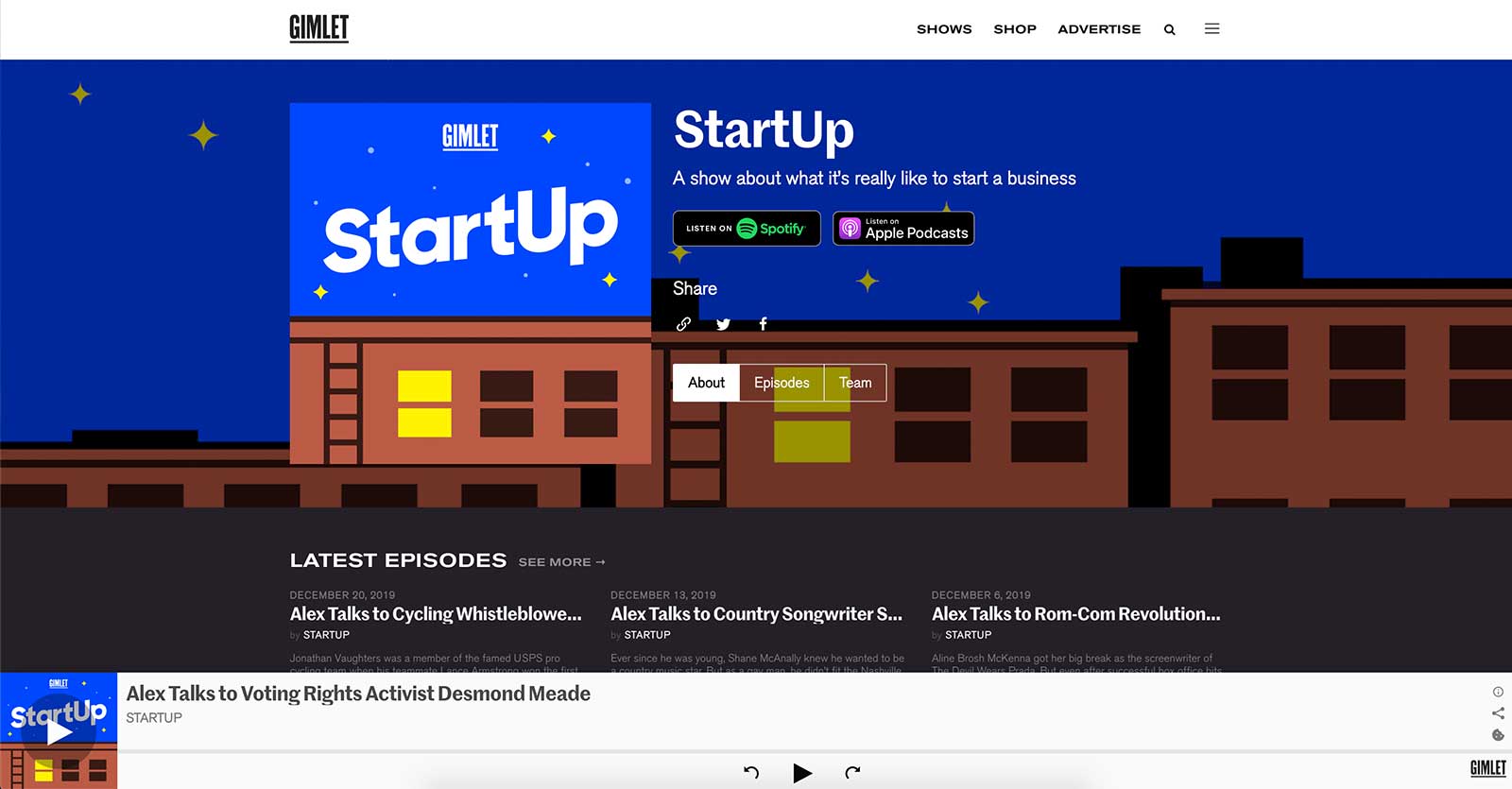Follow the See More link for latest episodes
The width and height of the screenshot is (1512, 789).
click(x=561, y=562)
